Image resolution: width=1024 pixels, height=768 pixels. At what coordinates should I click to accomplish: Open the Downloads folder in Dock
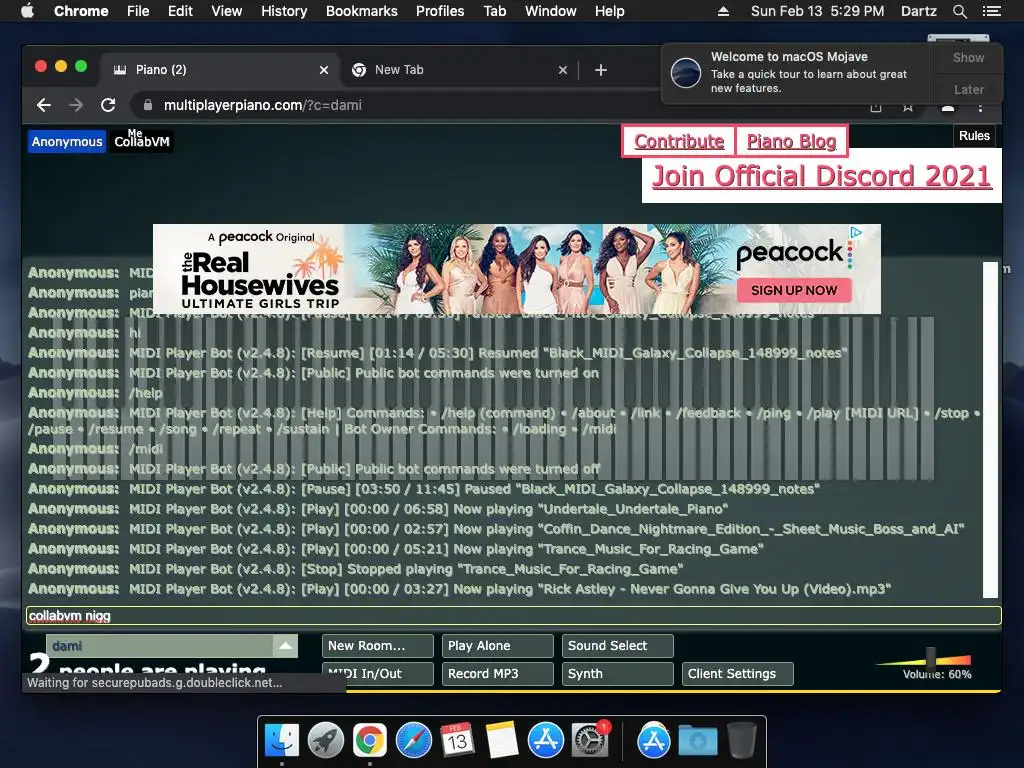click(x=697, y=741)
